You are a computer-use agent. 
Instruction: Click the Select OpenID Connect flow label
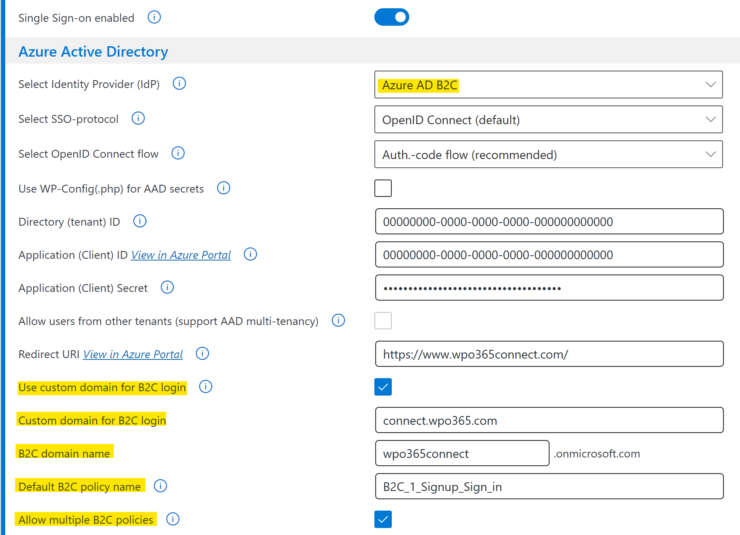[x=88, y=154]
